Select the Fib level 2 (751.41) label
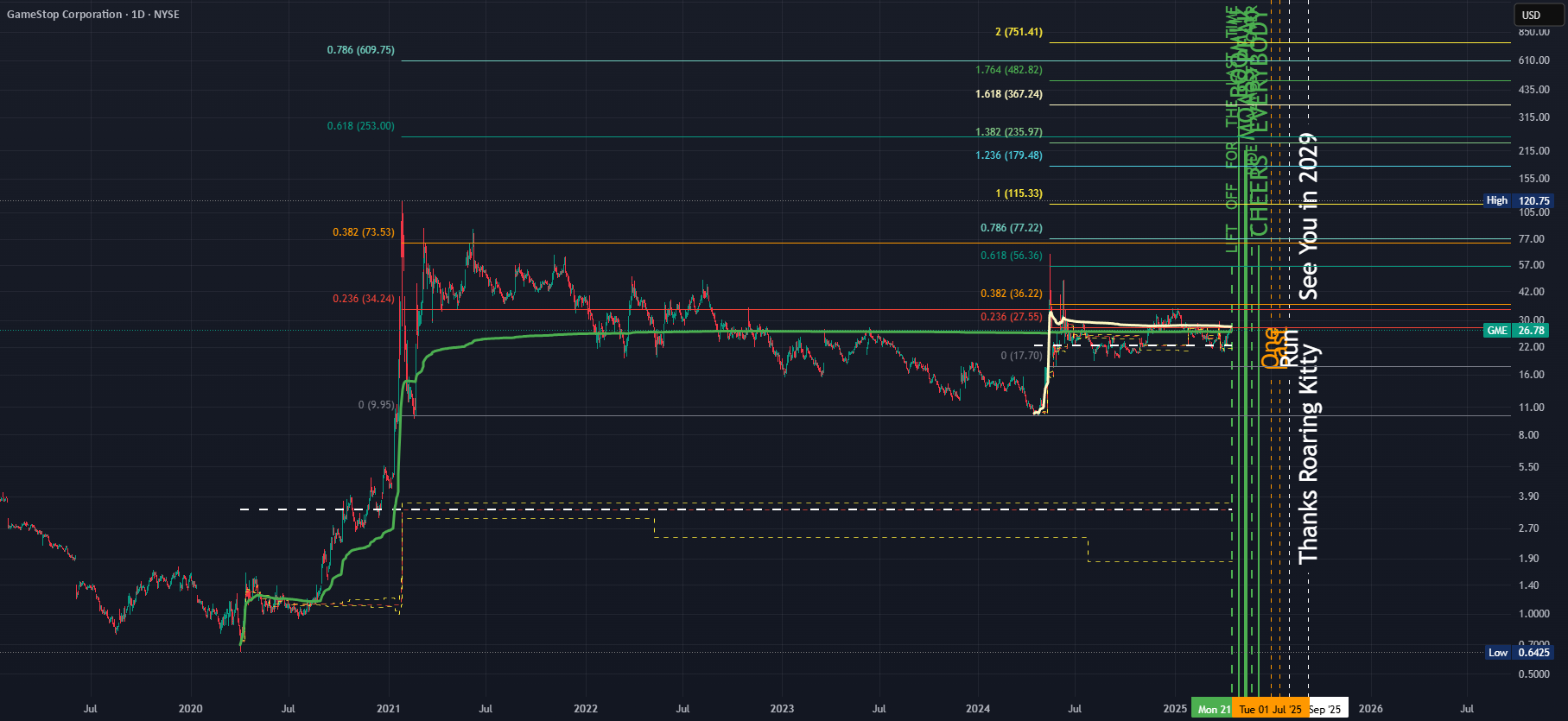 [1019, 32]
